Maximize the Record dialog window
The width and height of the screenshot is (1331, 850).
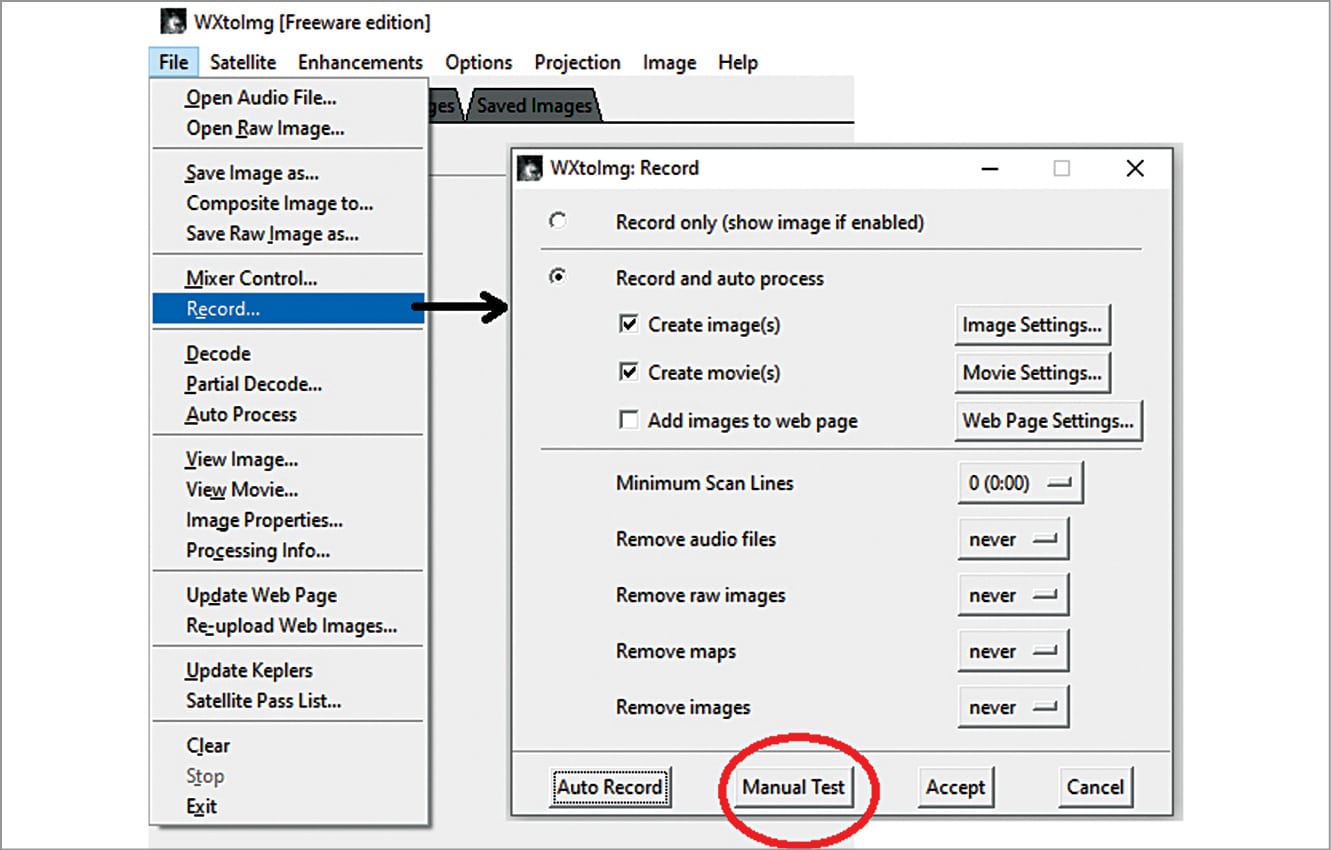(1061, 168)
